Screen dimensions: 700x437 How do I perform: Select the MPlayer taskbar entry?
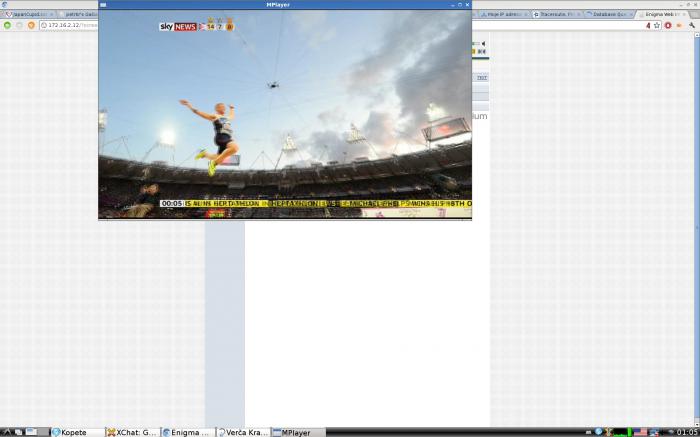coord(298,433)
